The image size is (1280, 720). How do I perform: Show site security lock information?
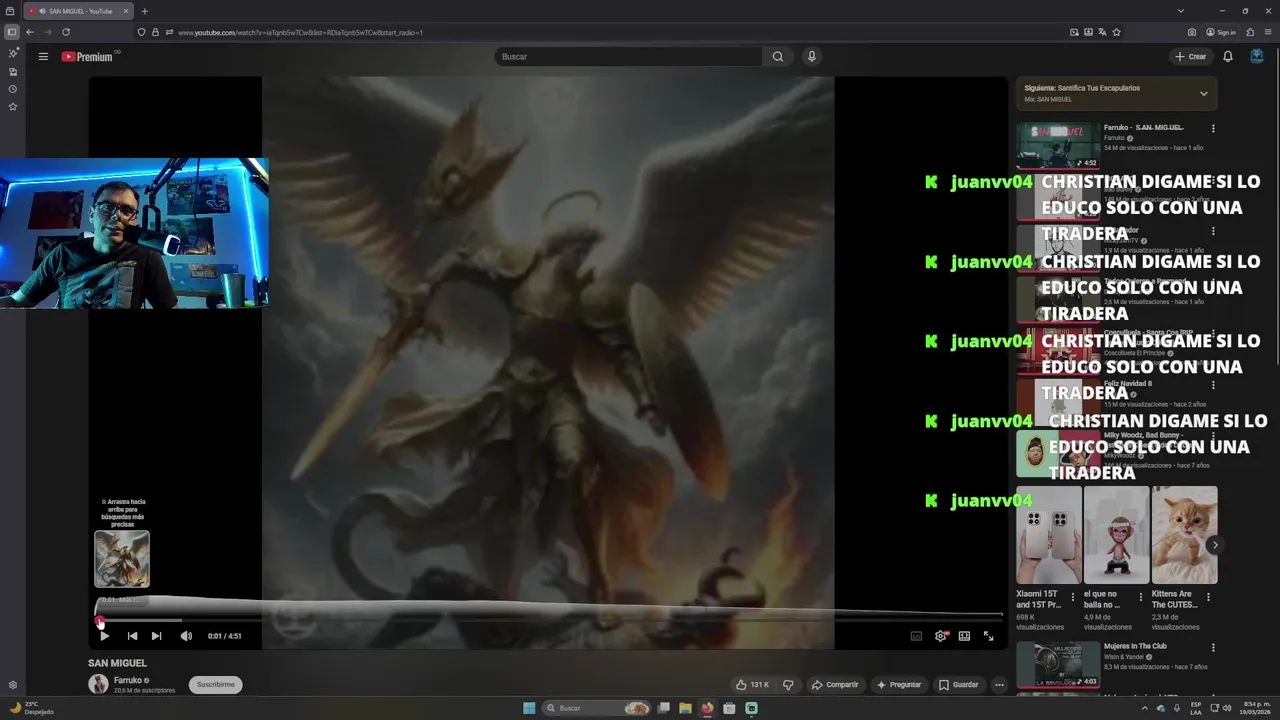tap(155, 32)
